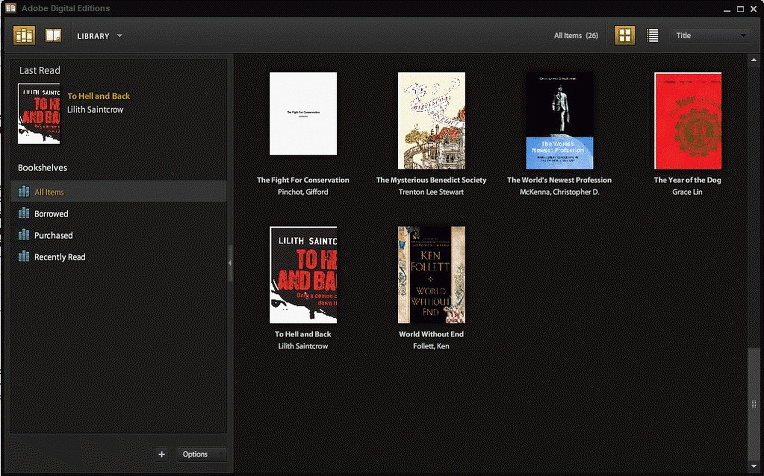Click The Year of the Dog title text
Image resolution: width=764 pixels, height=476 pixels.
click(x=688, y=180)
